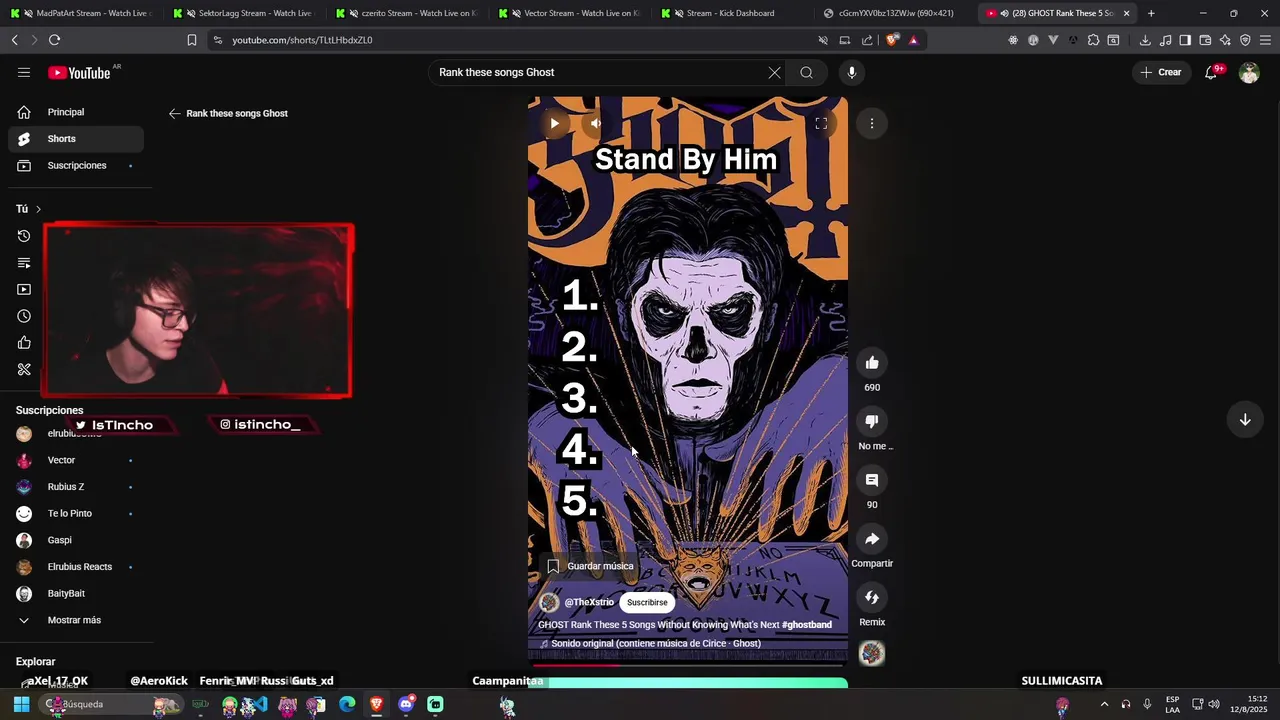
Task: Like the Short
Action: [x=872, y=363]
